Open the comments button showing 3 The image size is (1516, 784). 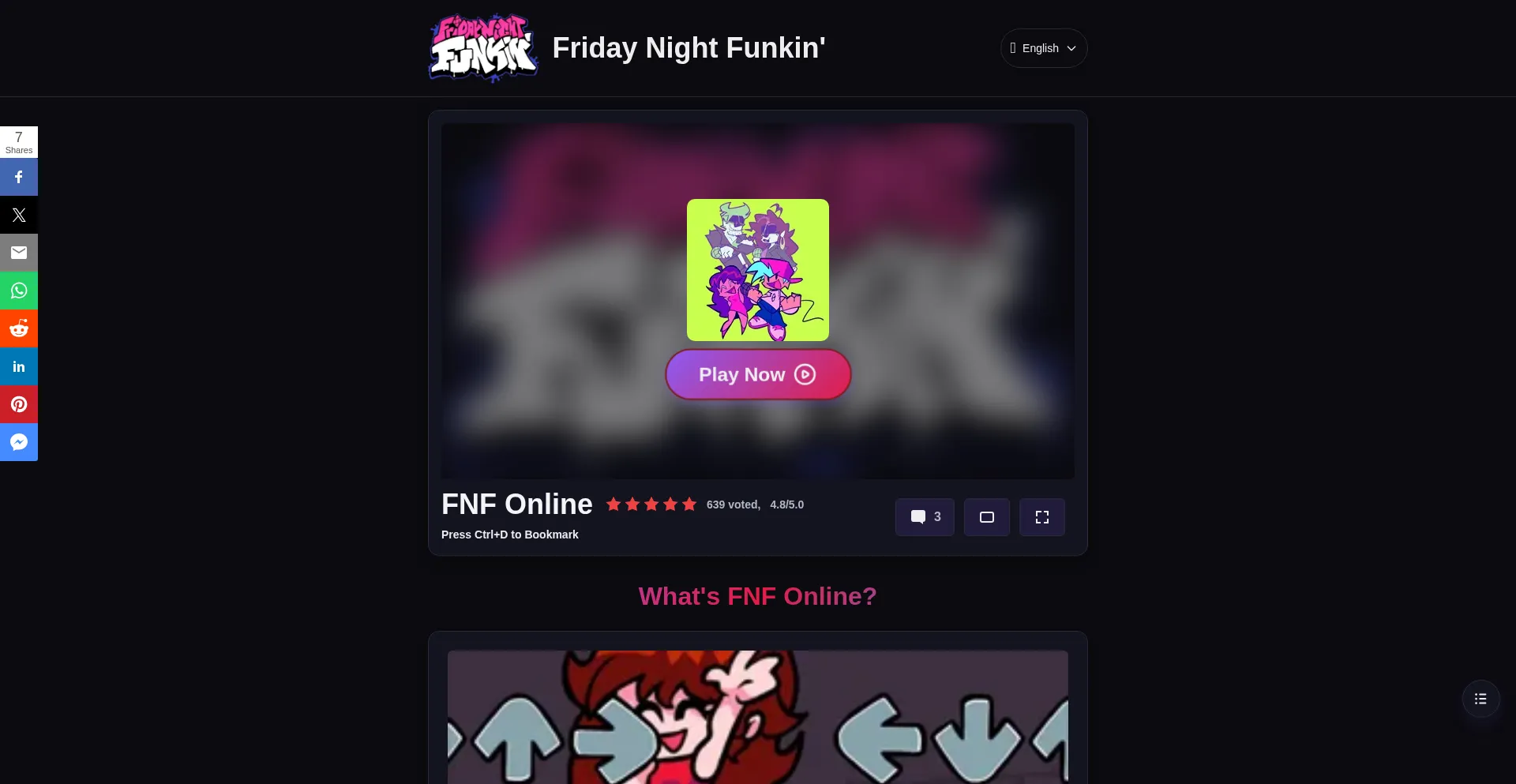click(925, 517)
